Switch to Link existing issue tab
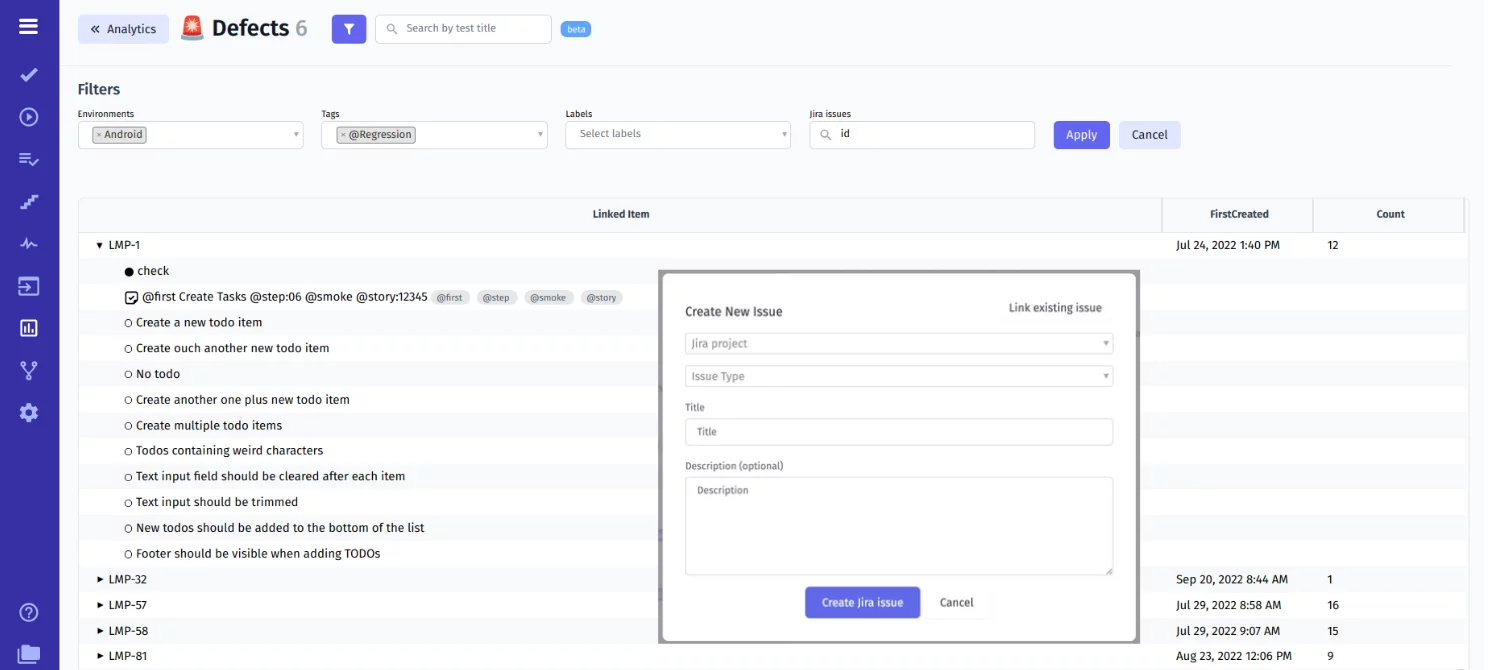The height and width of the screenshot is (670, 1488). [x=1055, y=308]
